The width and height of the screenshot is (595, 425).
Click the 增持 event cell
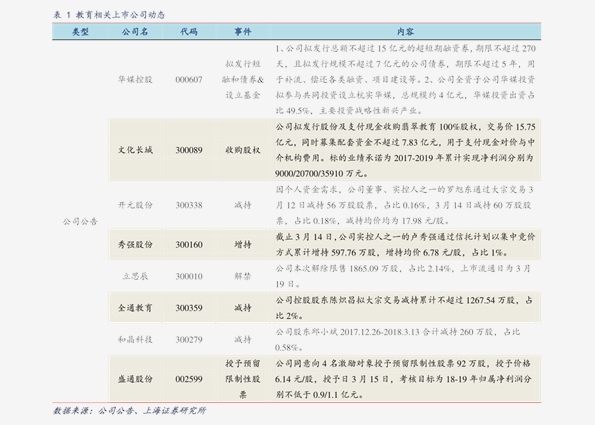pyautogui.click(x=242, y=244)
